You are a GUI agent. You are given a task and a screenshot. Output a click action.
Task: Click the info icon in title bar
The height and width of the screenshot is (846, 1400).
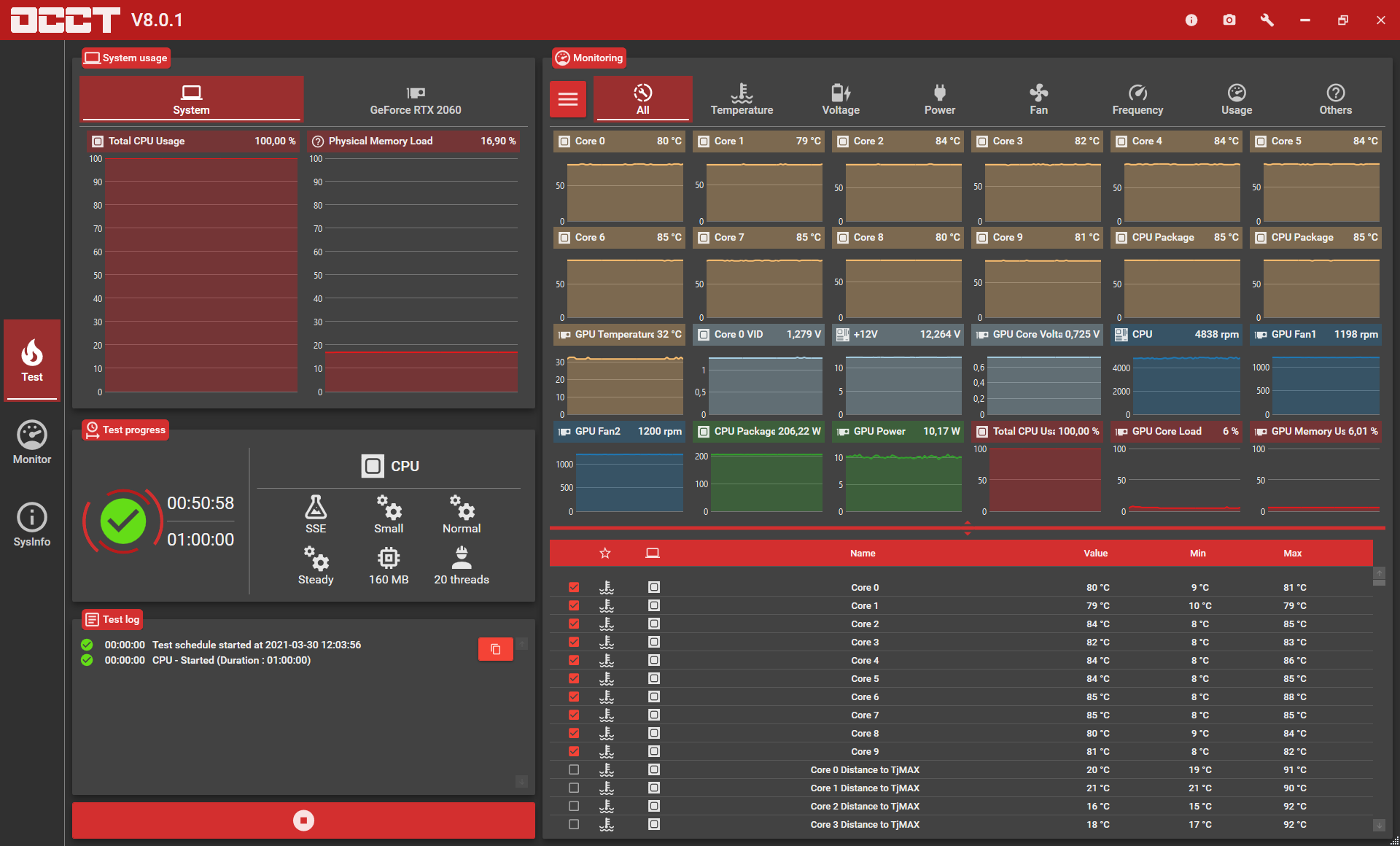pyautogui.click(x=1191, y=20)
